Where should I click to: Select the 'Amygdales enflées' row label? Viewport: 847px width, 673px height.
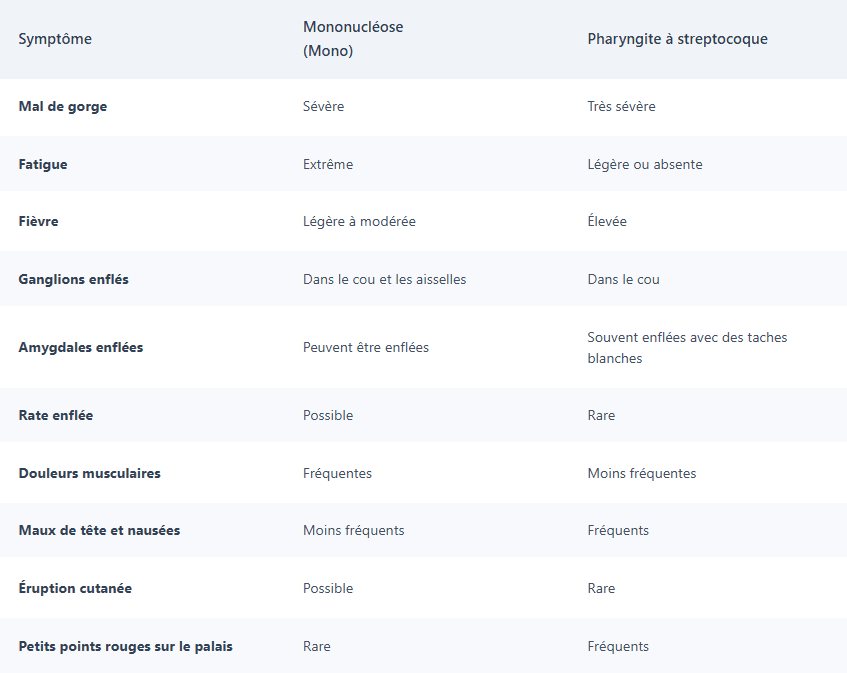pyautogui.click(x=80, y=347)
